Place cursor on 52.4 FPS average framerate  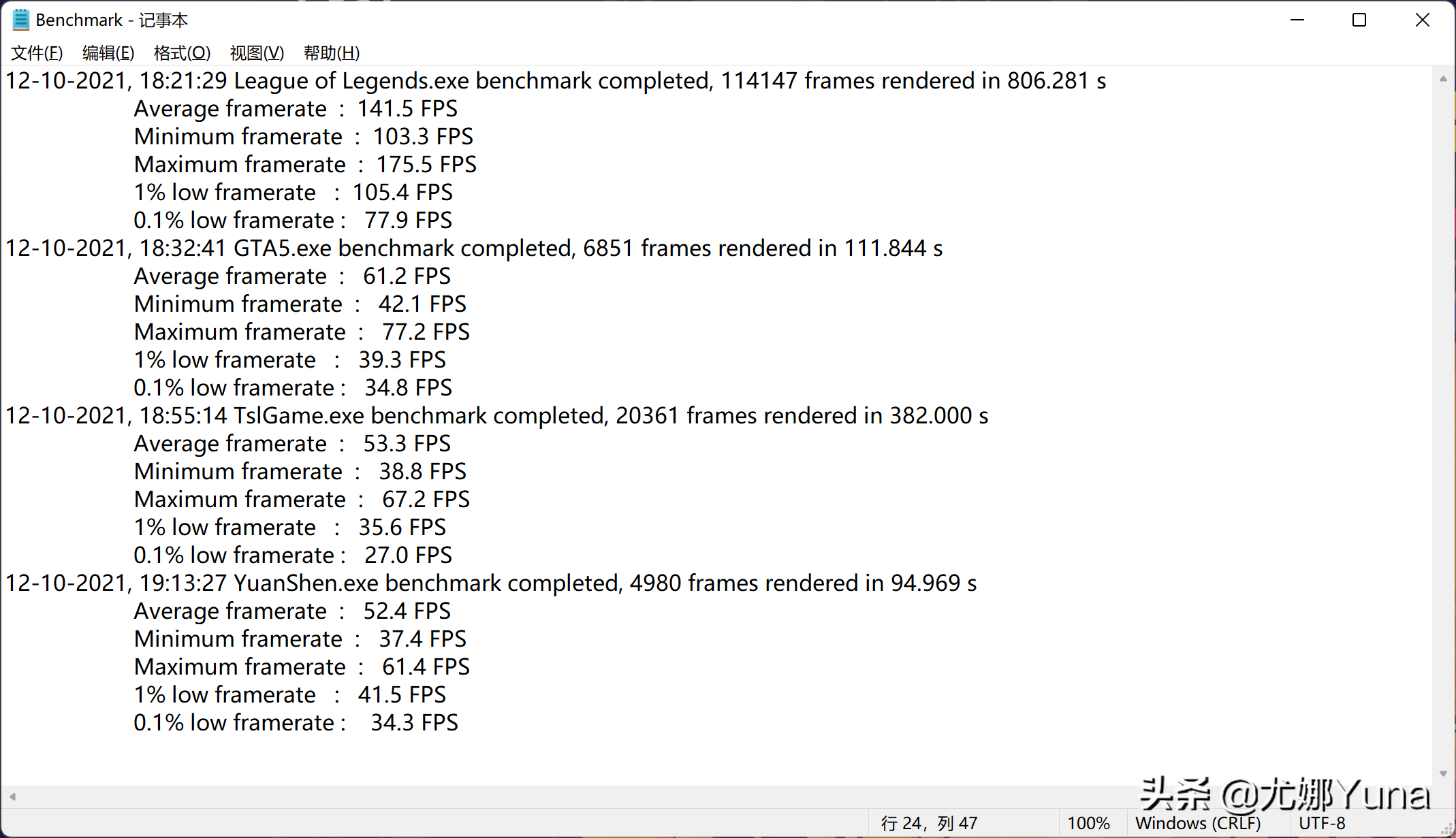(x=407, y=611)
